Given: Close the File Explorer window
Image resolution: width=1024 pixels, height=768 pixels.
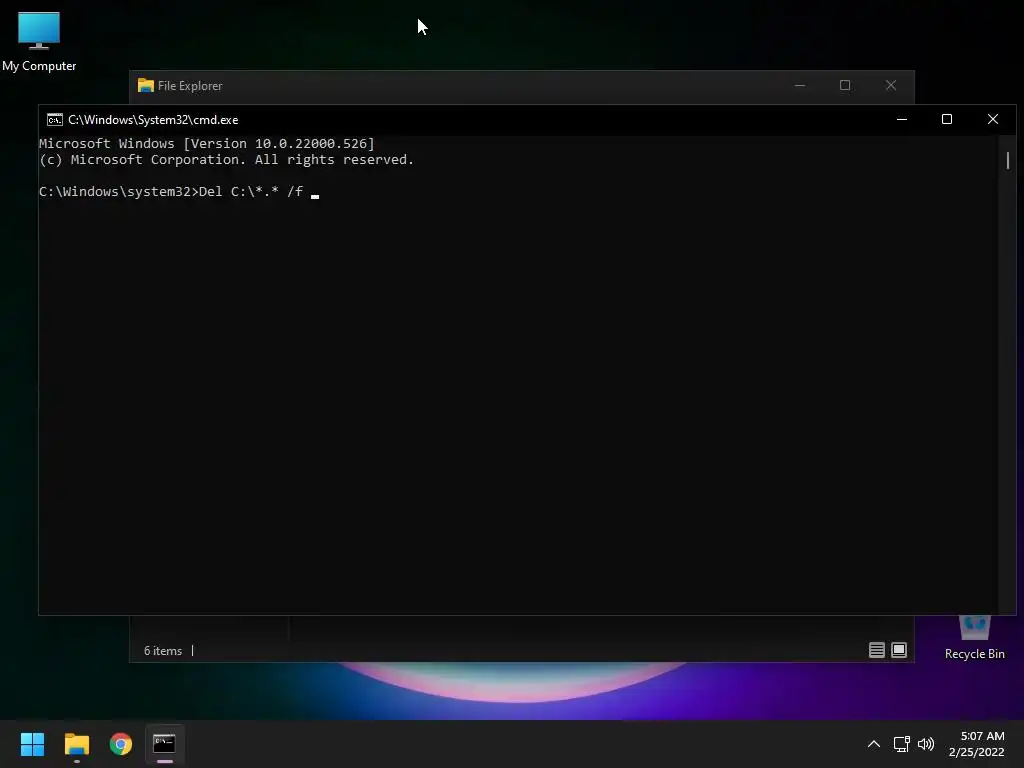Looking at the screenshot, I should (891, 86).
